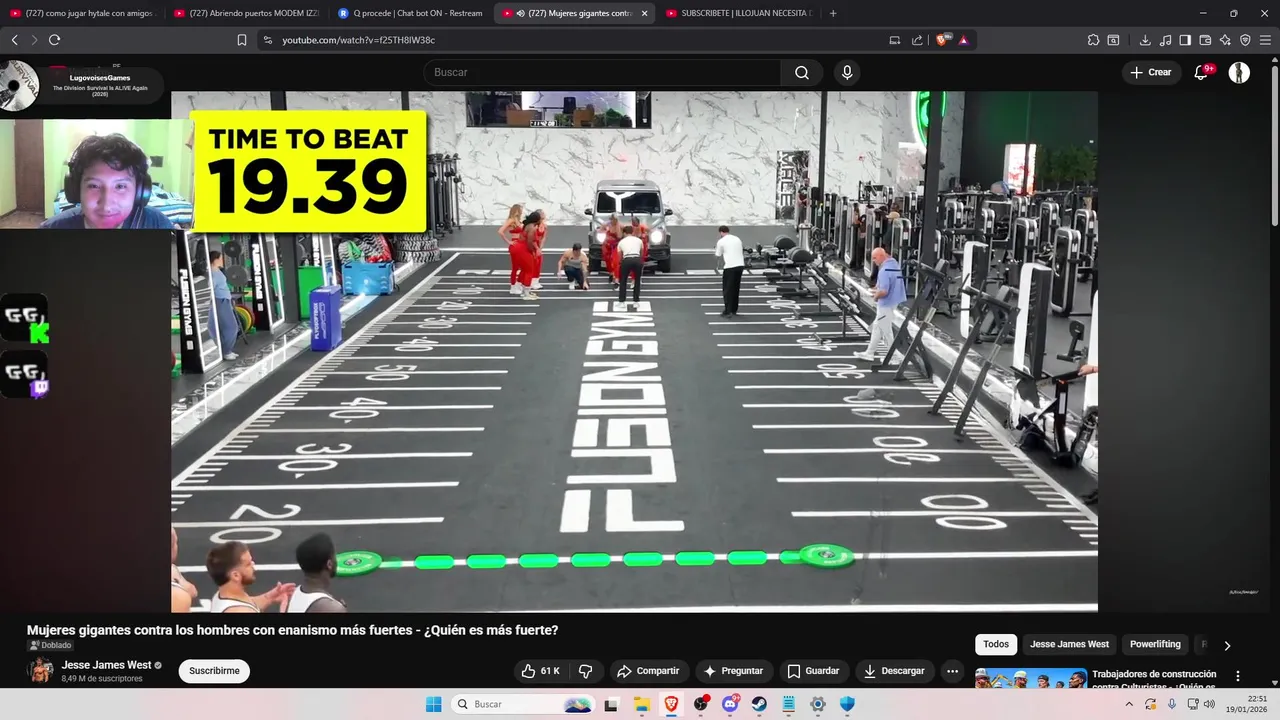Toggle the browser sidebar panel icon
1280x720 pixels.
(x=1185, y=40)
